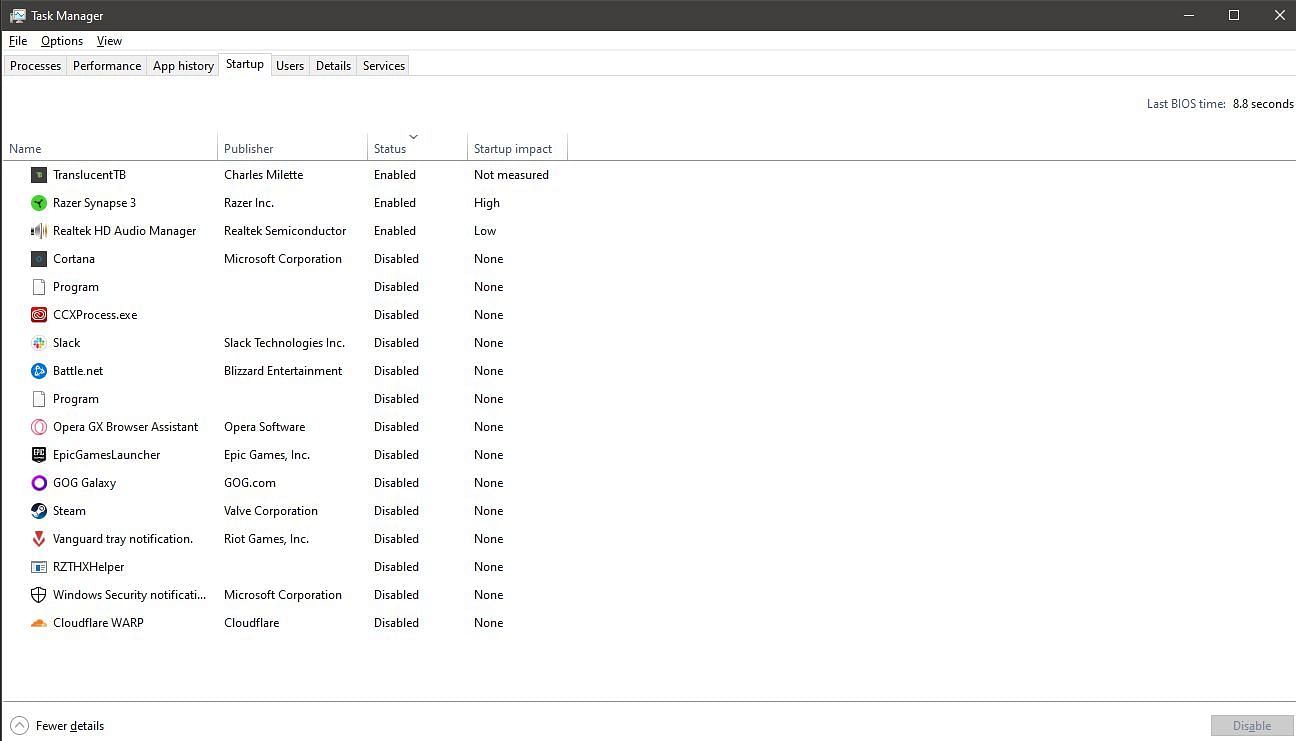
Task: Click the CCXProcess.exe Creative Cloud icon
Action: tap(39, 315)
